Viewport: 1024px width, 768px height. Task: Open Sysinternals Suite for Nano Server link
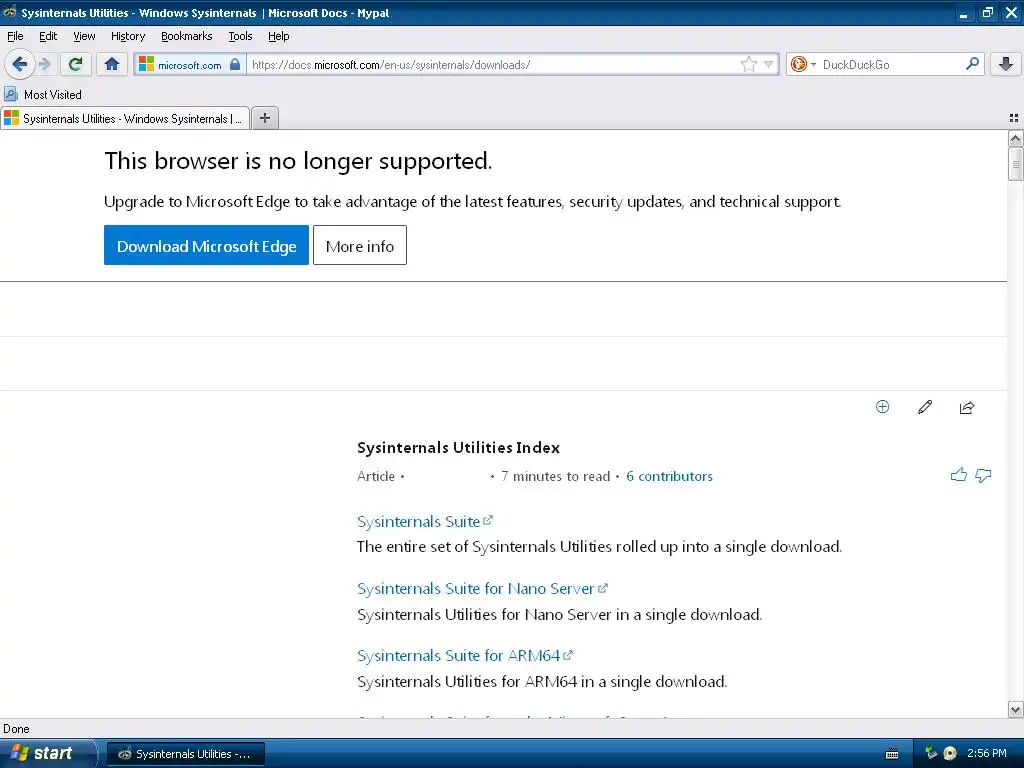coord(482,588)
